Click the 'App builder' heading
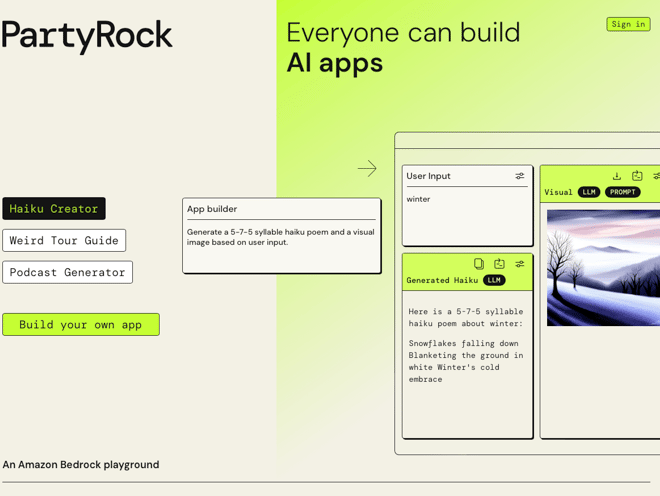 (212, 209)
